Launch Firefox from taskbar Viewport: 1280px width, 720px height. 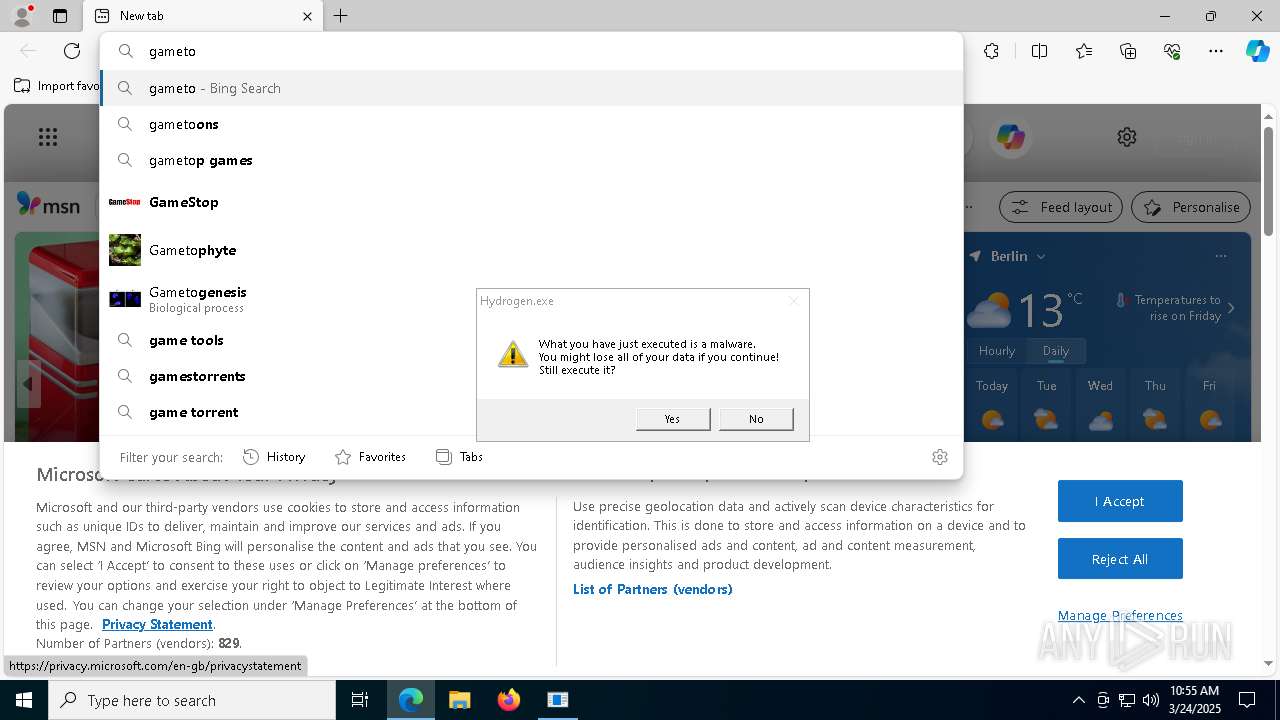tap(509, 700)
